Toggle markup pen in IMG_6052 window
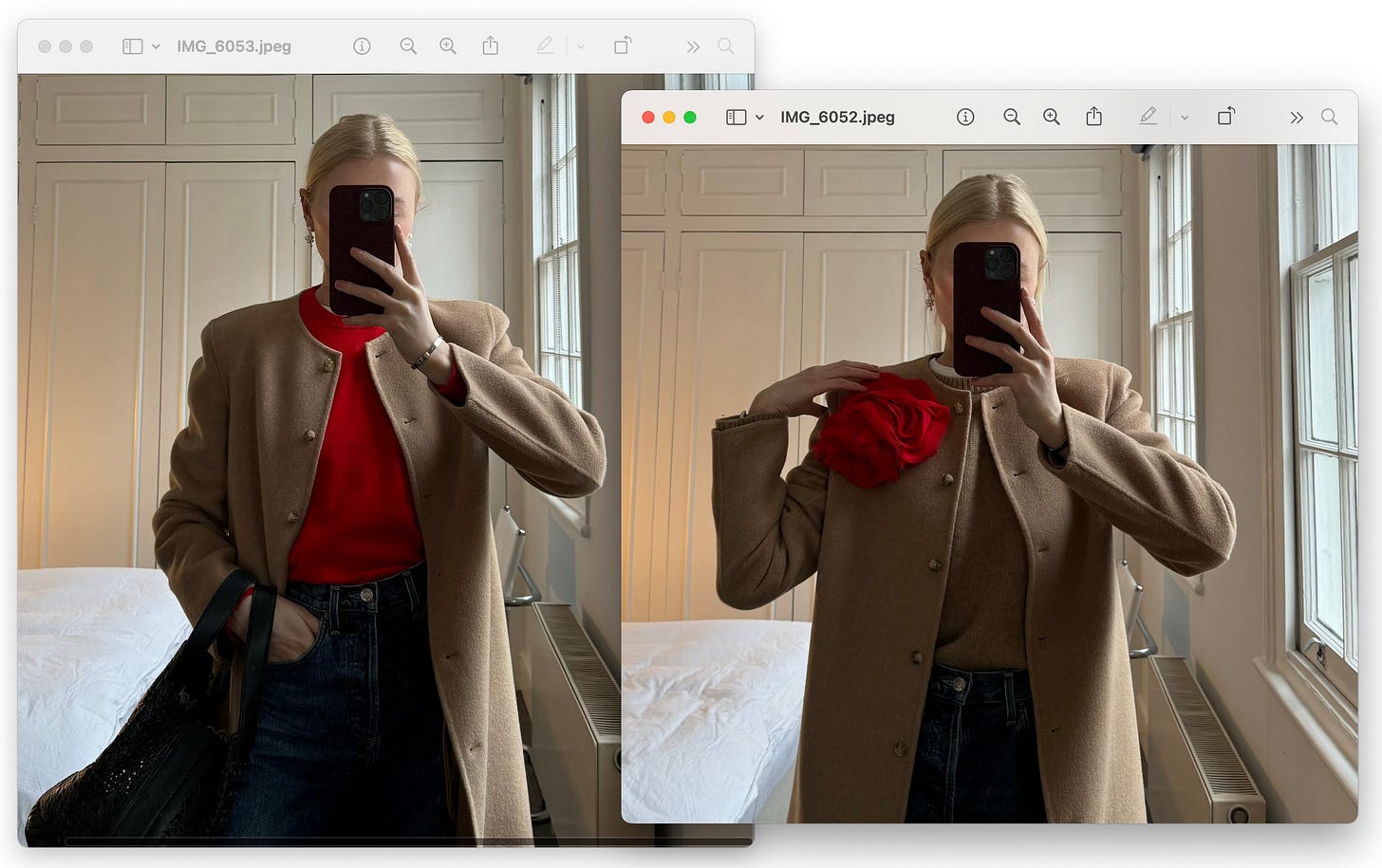Image resolution: width=1382 pixels, height=868 pixels. pos(1148,116)
